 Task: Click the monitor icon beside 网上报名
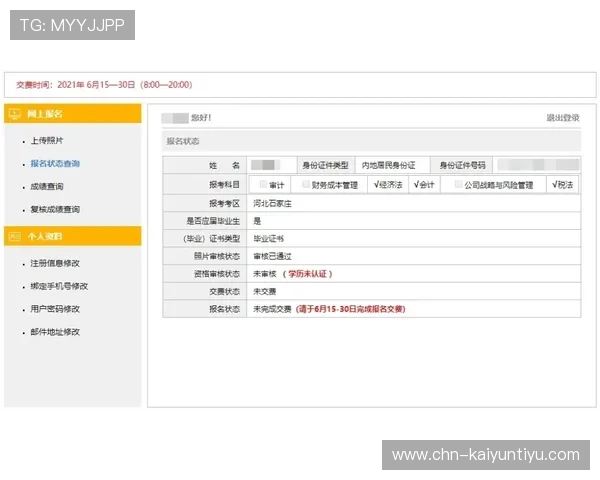click(x=15, y=114)
